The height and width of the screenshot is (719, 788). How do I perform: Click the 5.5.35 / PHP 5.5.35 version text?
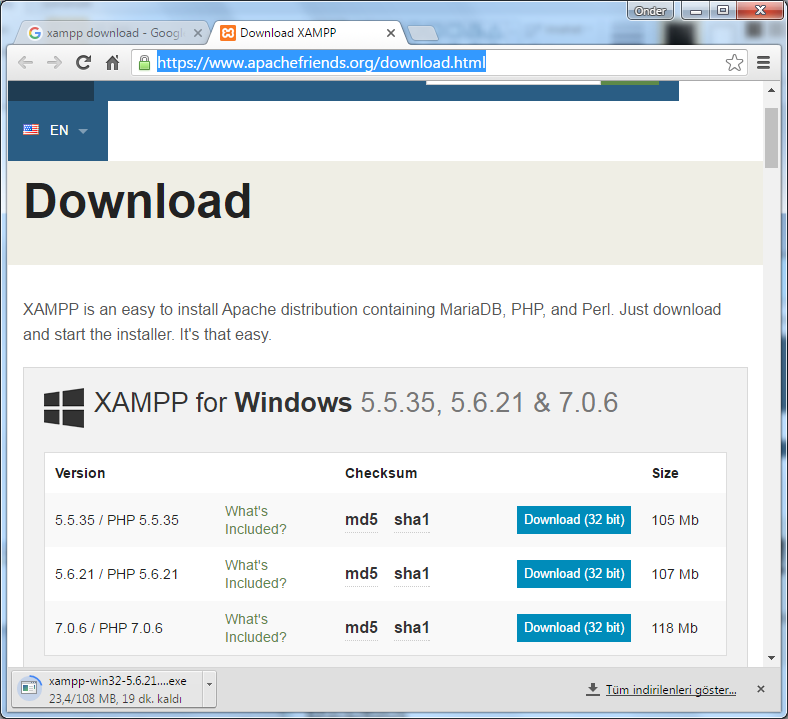point(117,520)
